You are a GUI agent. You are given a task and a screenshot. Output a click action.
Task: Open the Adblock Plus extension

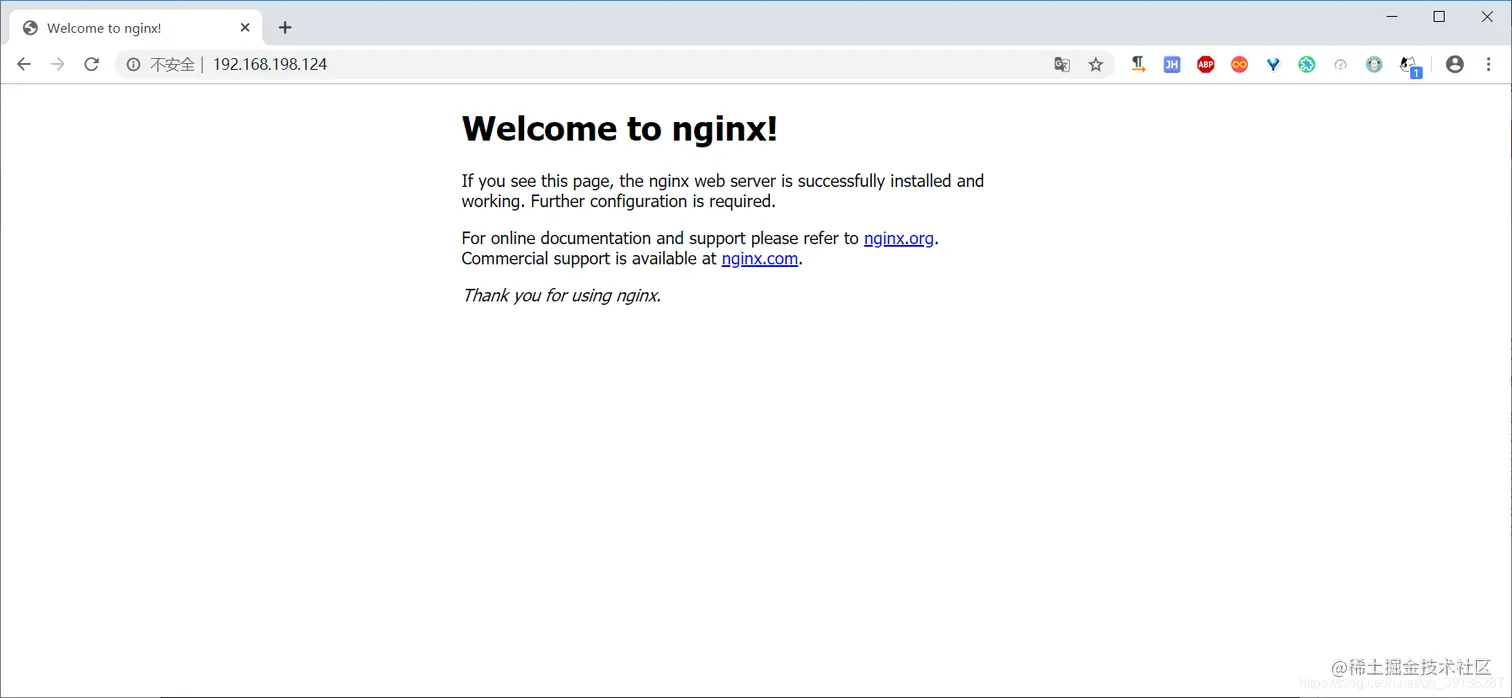[1206, 64]
